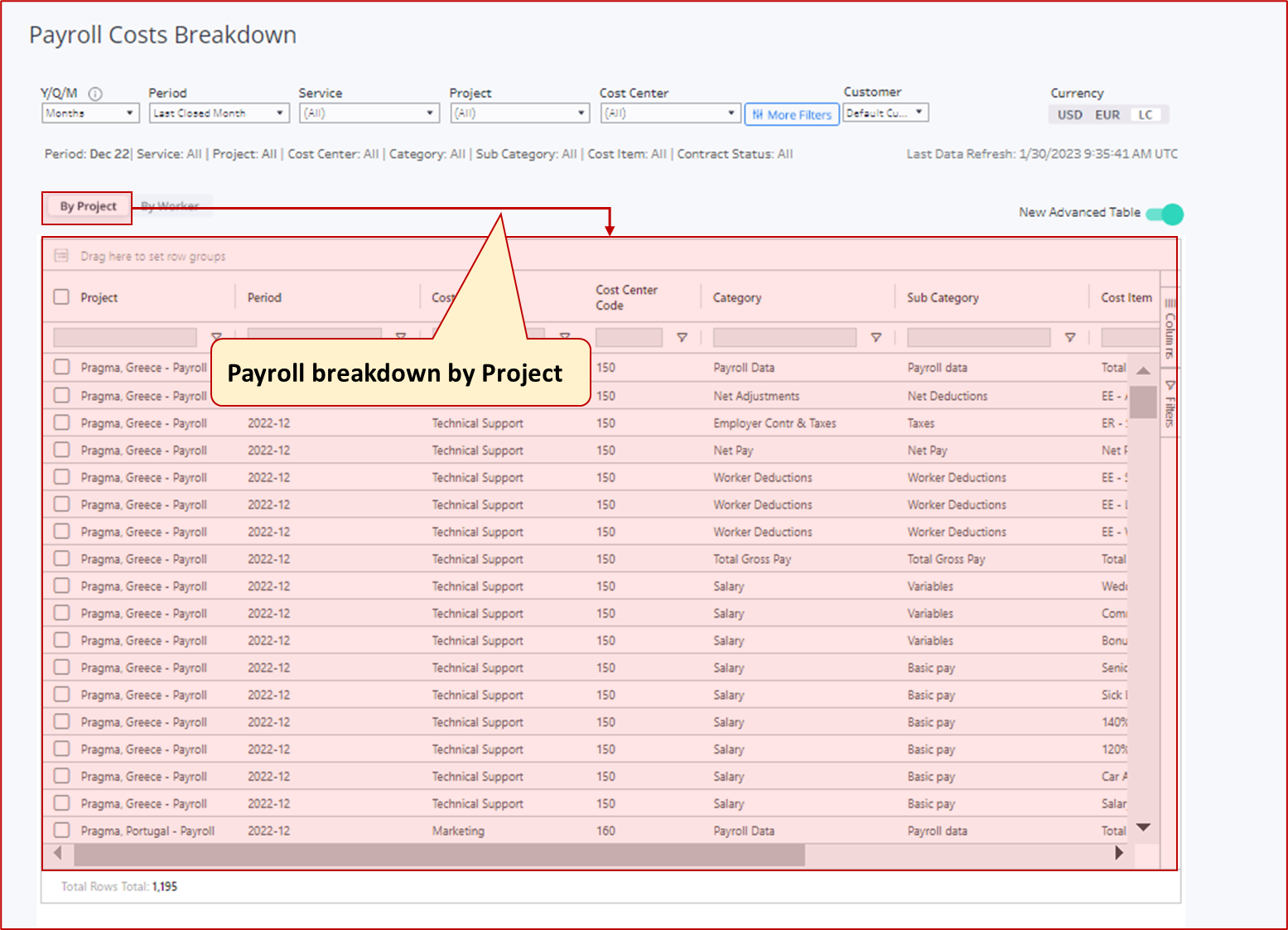
Task: Click the Project column filter funnel icon
Action: coord(217,337)
